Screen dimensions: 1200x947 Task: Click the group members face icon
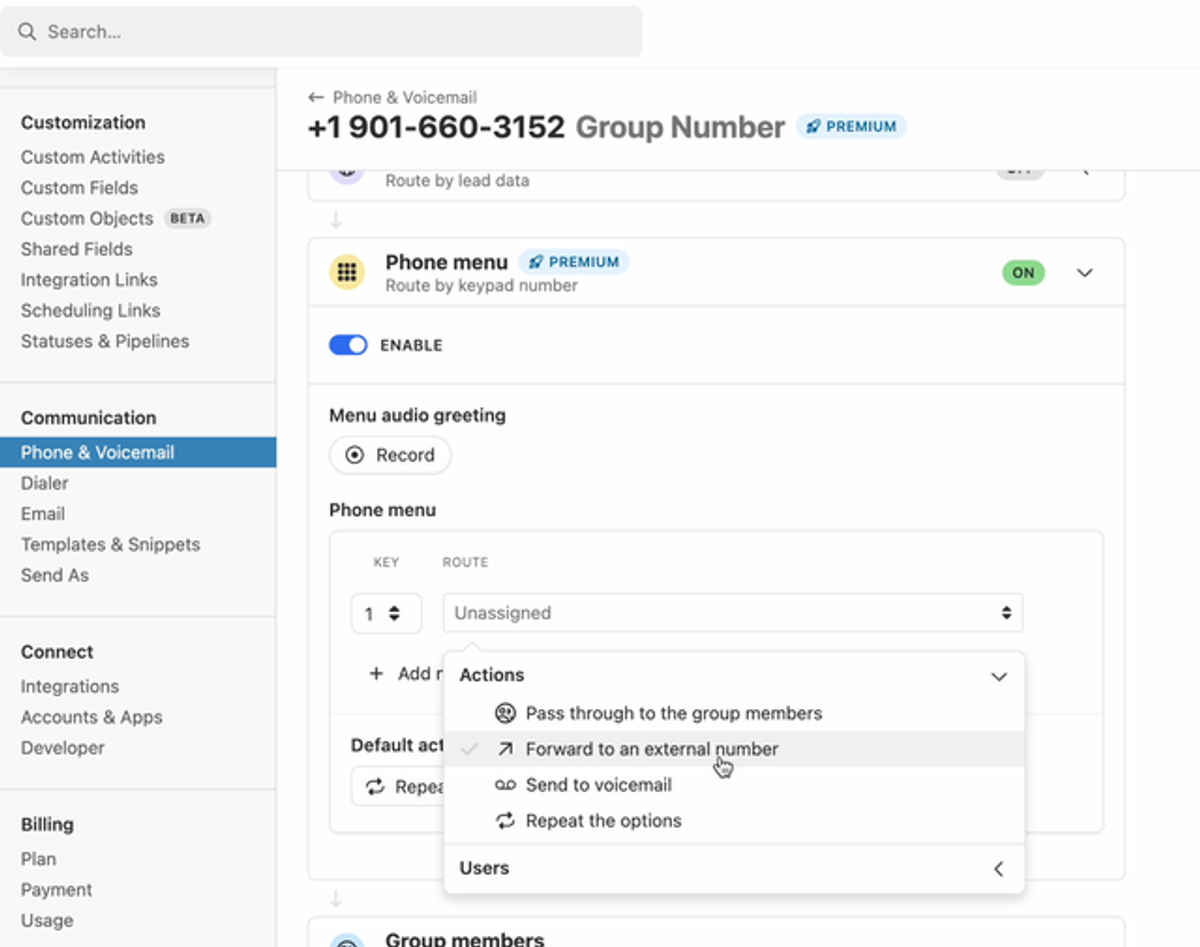tap(505, 713)
